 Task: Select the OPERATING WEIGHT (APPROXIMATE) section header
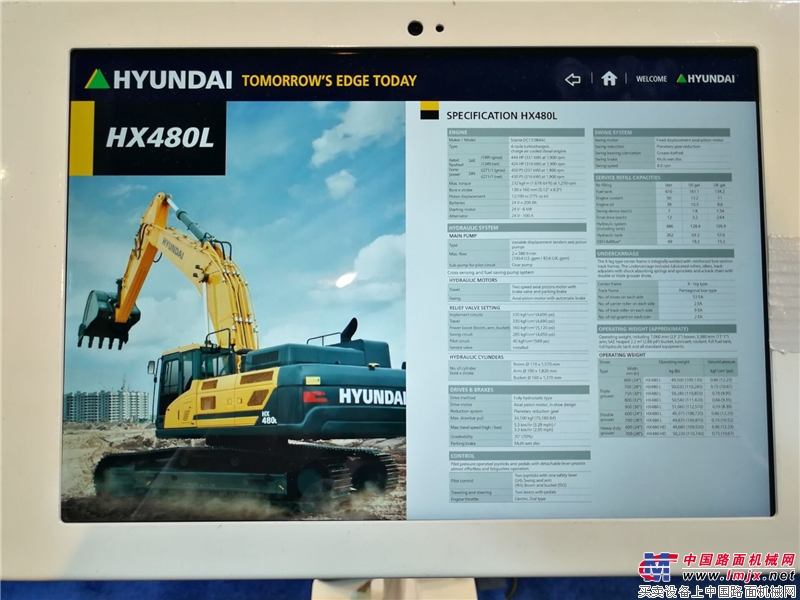tap(667, 329)
